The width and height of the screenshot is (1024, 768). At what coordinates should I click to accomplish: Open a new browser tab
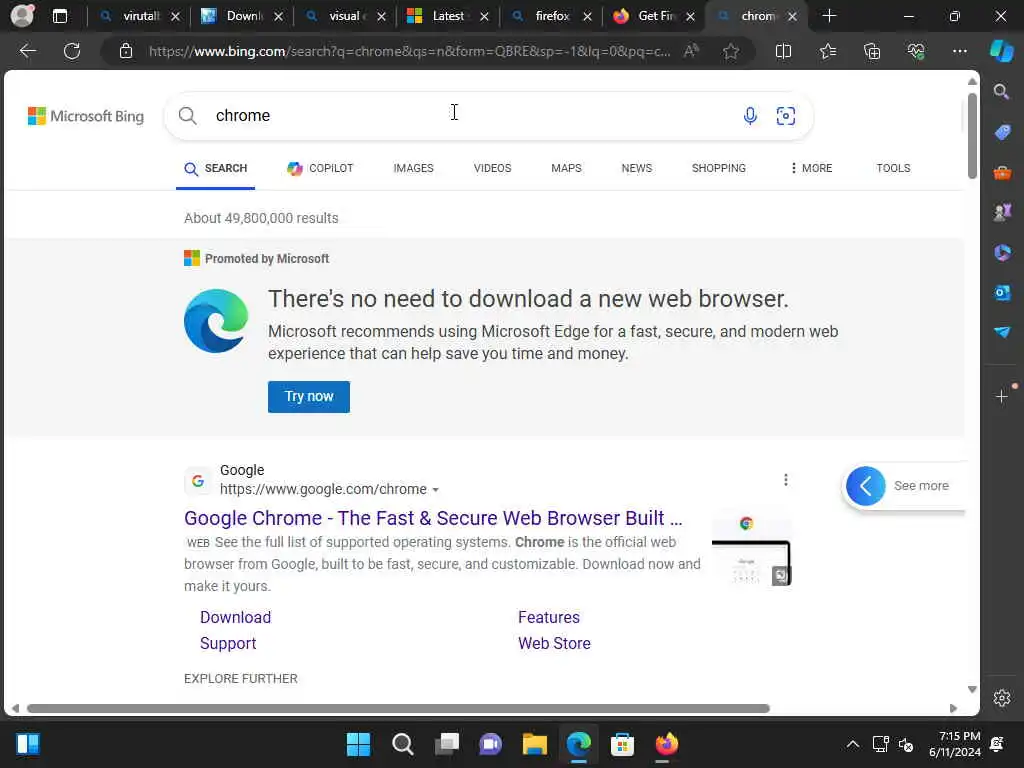pos(829,16)
